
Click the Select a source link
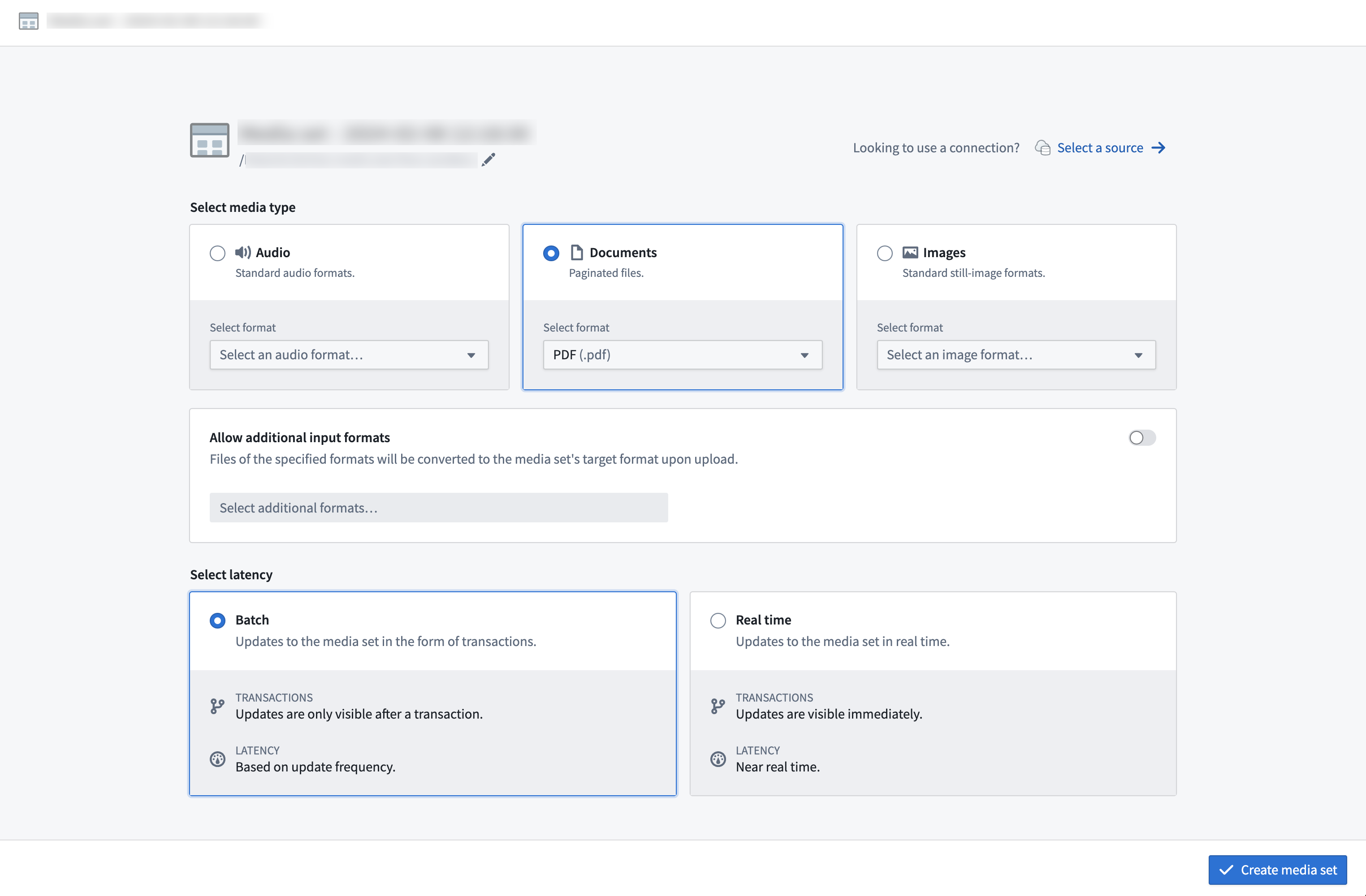coord(1100,147)
